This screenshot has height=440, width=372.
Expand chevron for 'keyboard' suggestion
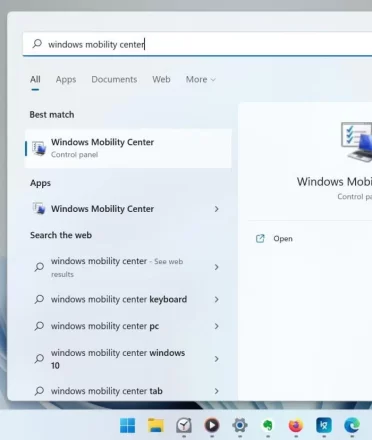click(217, 300)
